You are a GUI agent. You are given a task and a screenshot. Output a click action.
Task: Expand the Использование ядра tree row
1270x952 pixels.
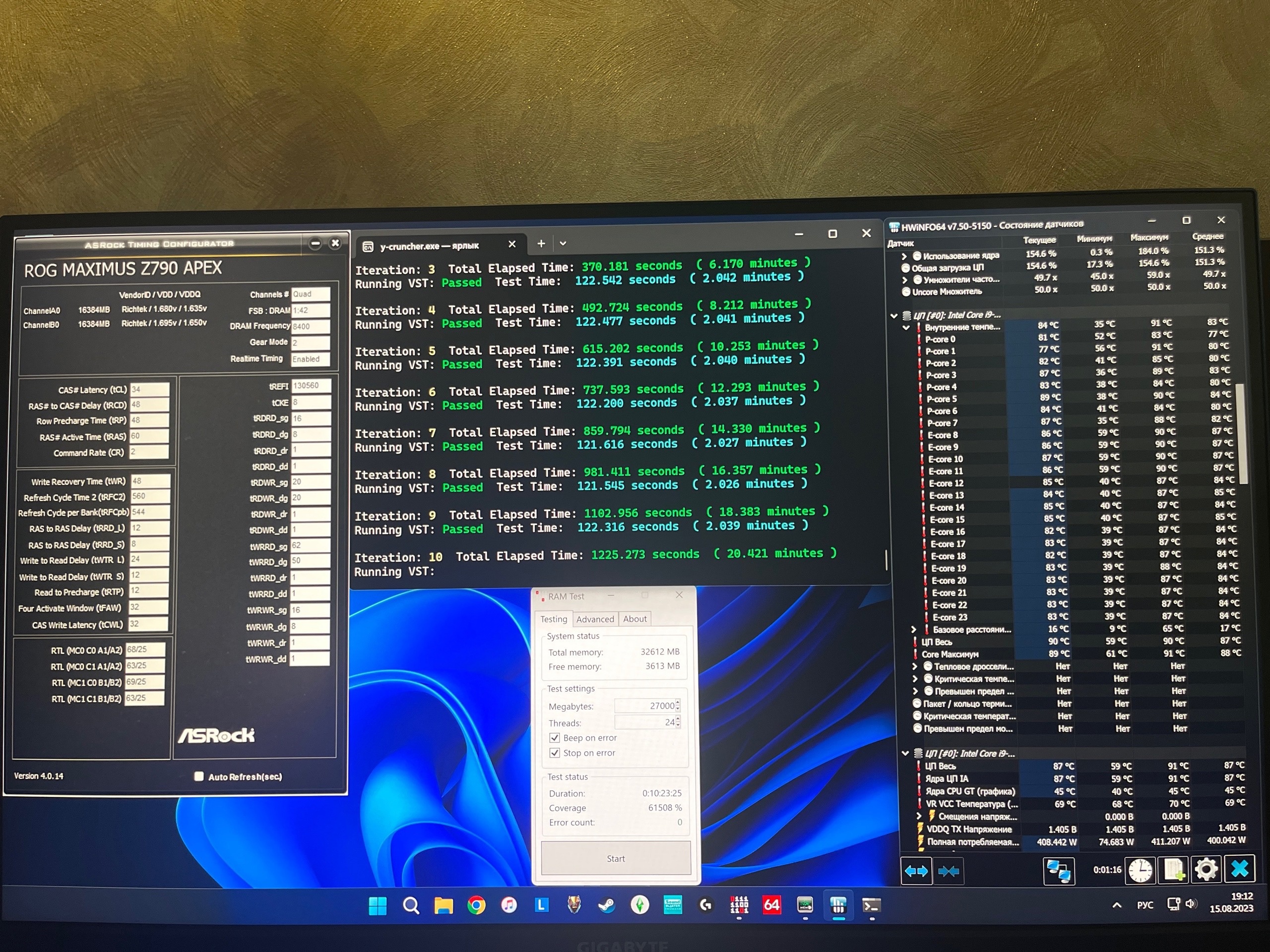pos(905,256)
